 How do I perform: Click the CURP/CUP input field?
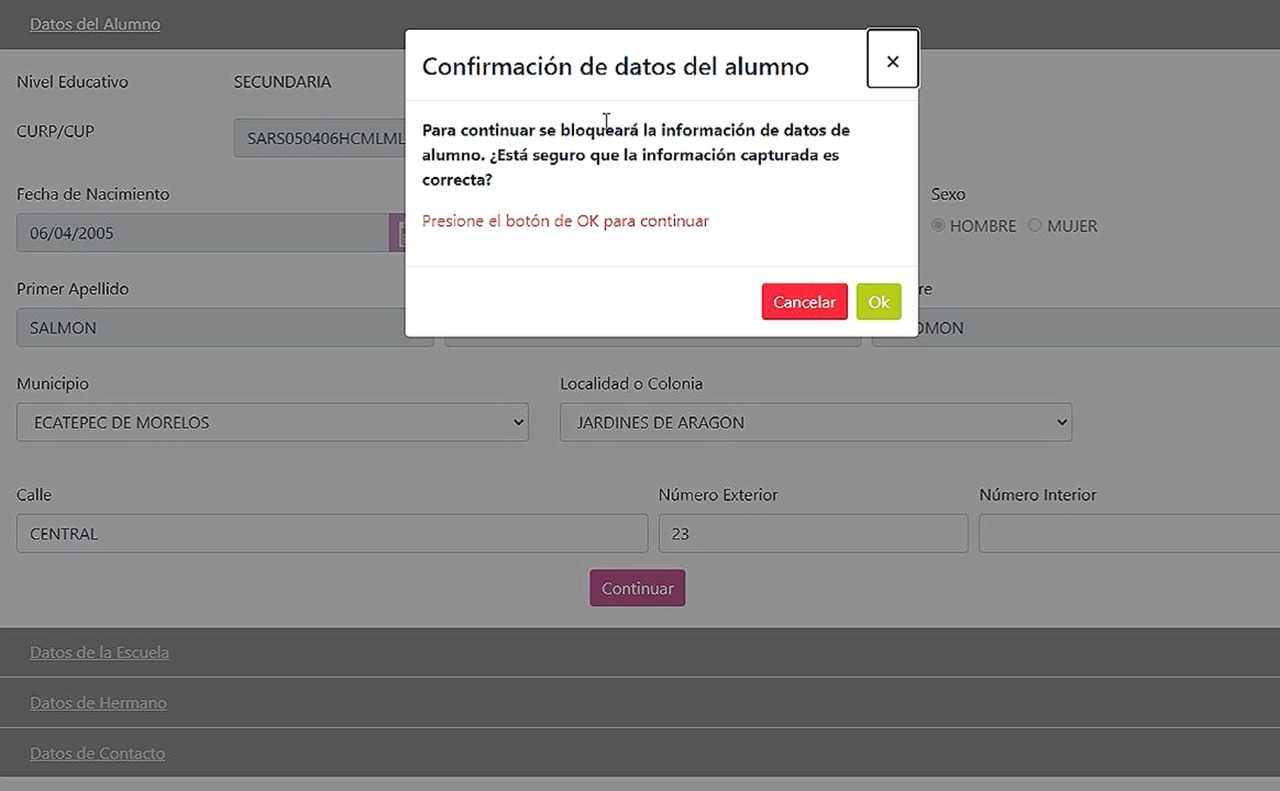(x=320, y=139)
